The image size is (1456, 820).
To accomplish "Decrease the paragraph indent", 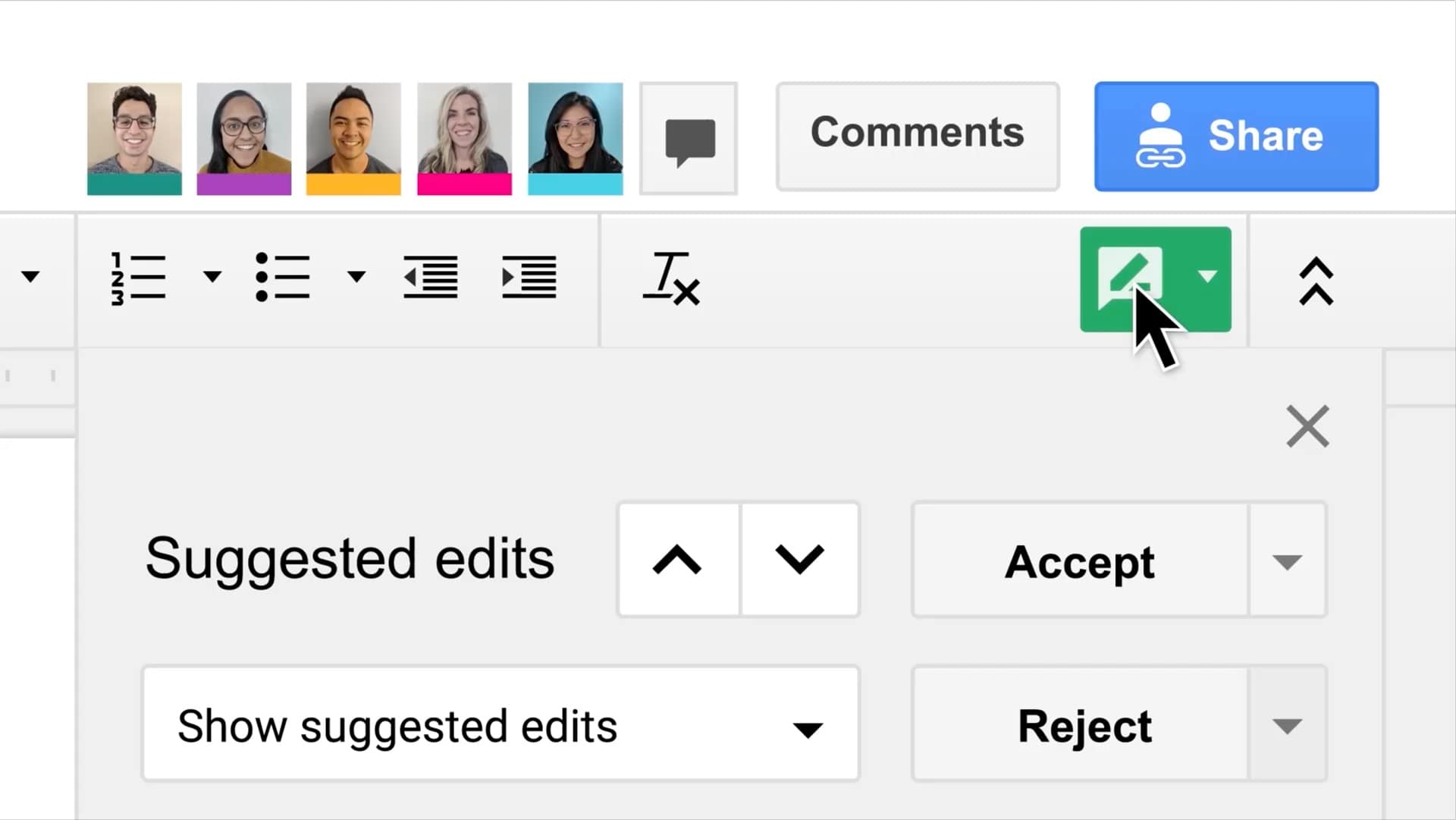I will click(x=430, y=278).
